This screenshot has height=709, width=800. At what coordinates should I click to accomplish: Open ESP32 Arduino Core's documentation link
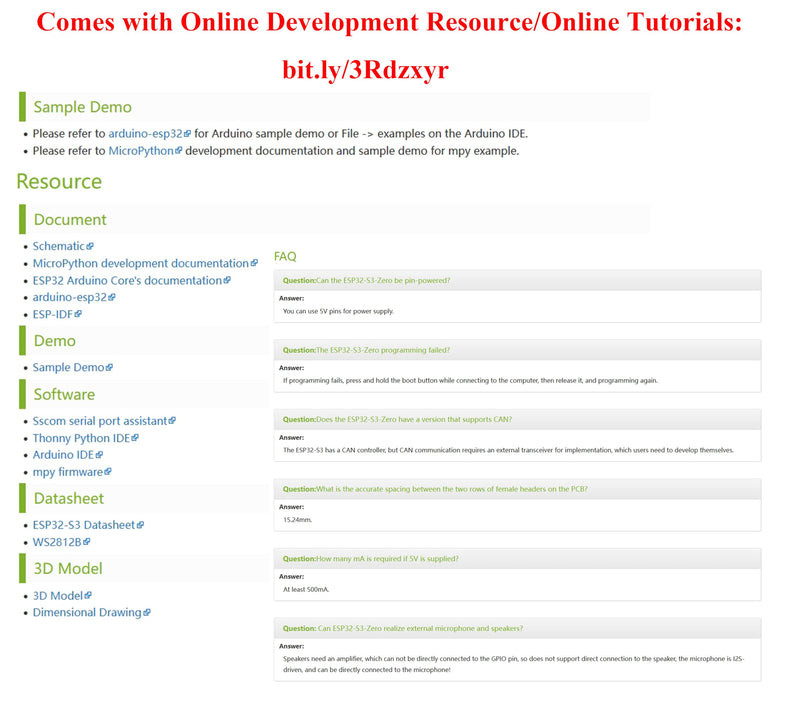(x=127, y=280)
